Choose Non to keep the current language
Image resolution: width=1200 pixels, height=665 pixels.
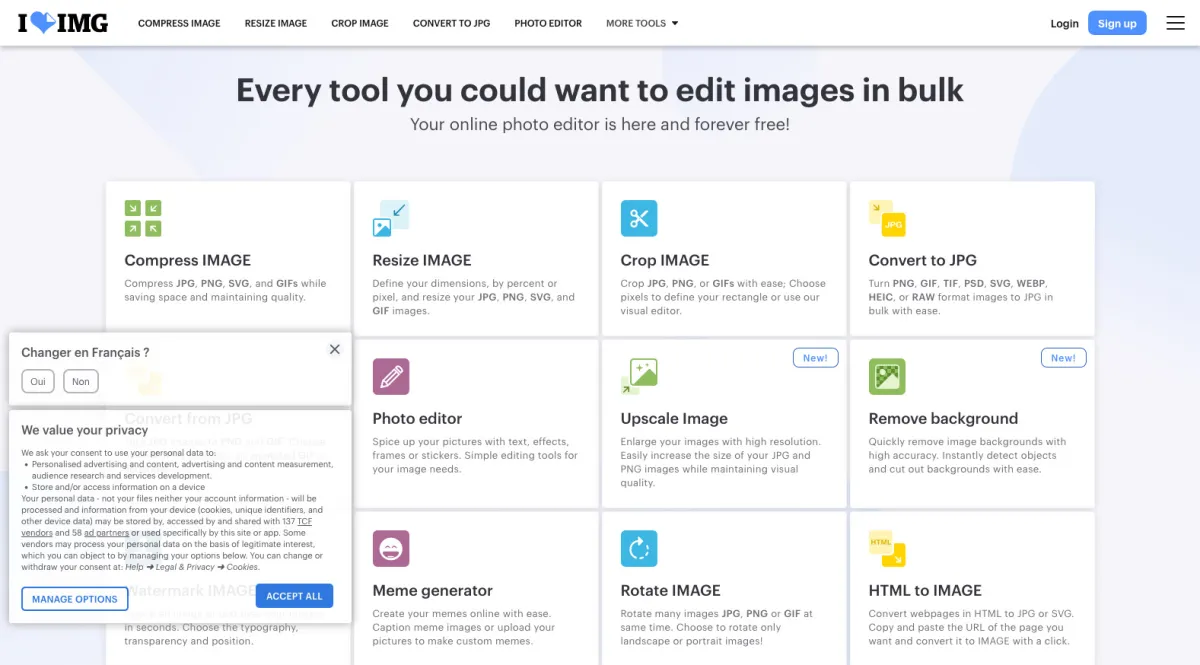tap(81, 381)
